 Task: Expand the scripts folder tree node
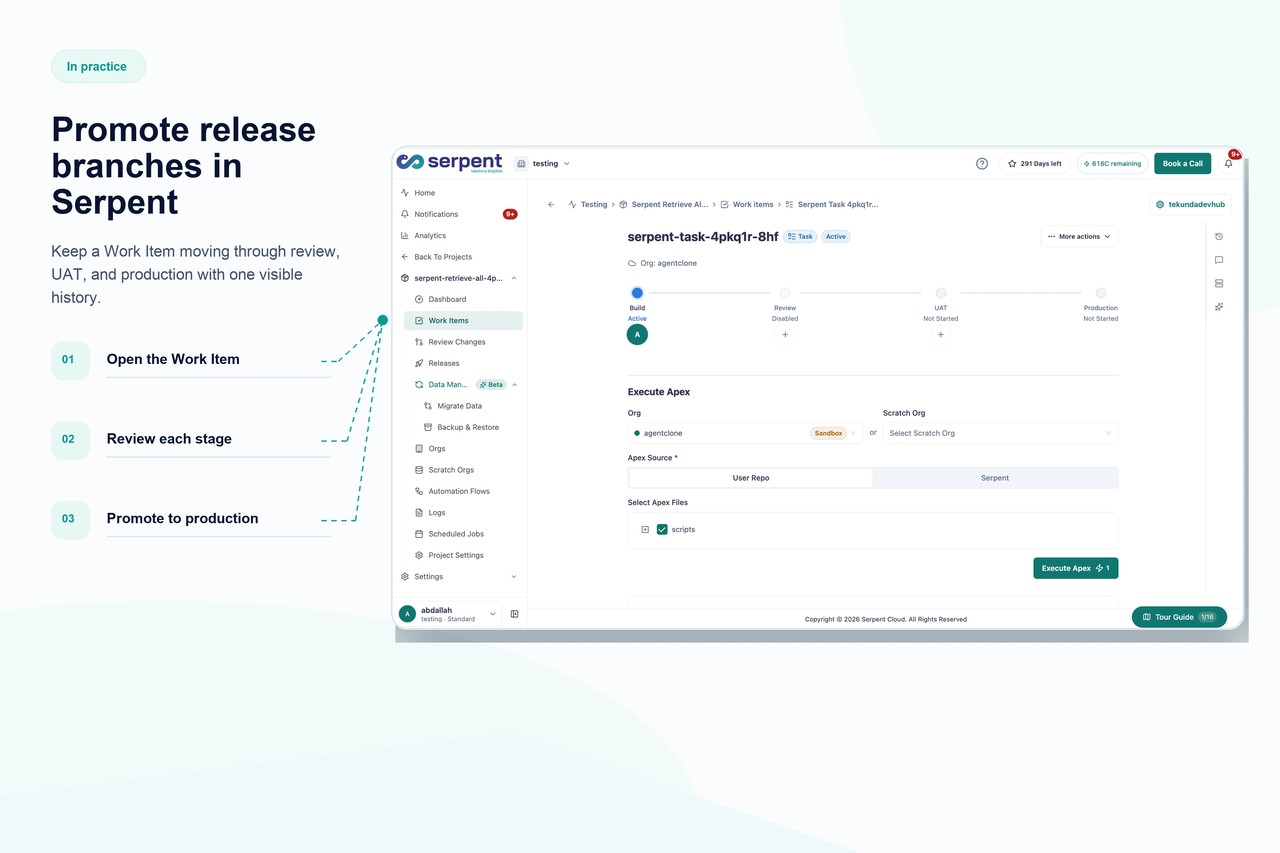point(645,529)
